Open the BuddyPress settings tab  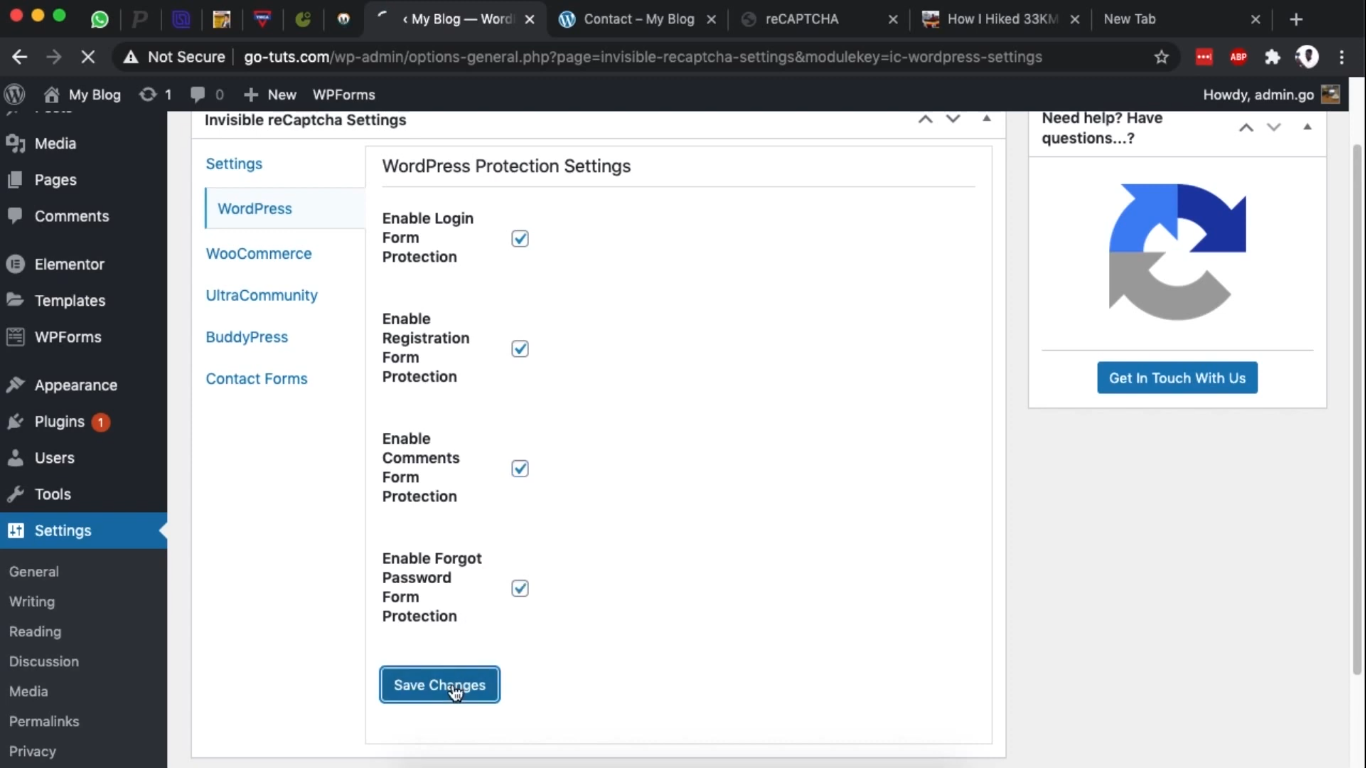tap(247, 337)
